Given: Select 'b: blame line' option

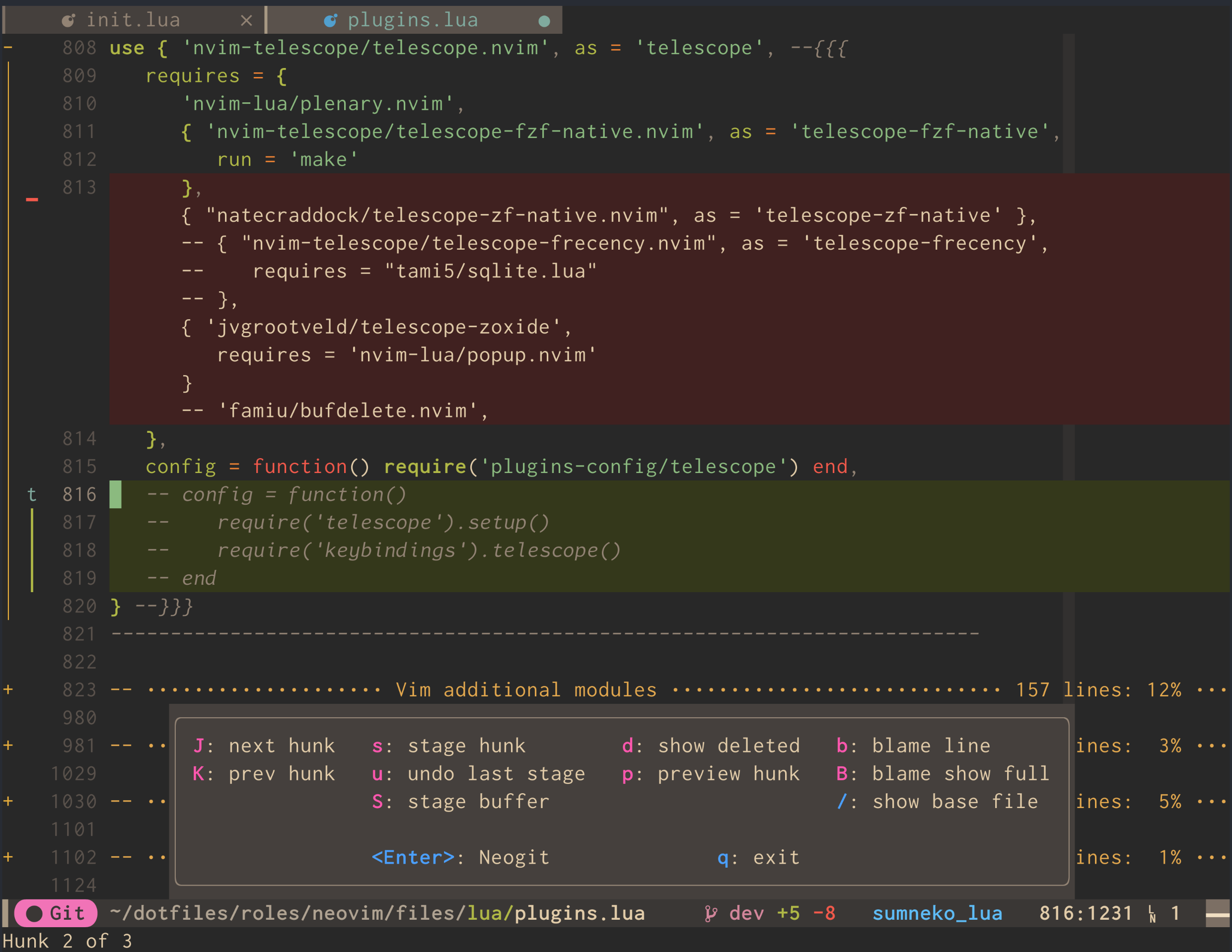Looking at the screenshot, I should [x=913, y=746].
